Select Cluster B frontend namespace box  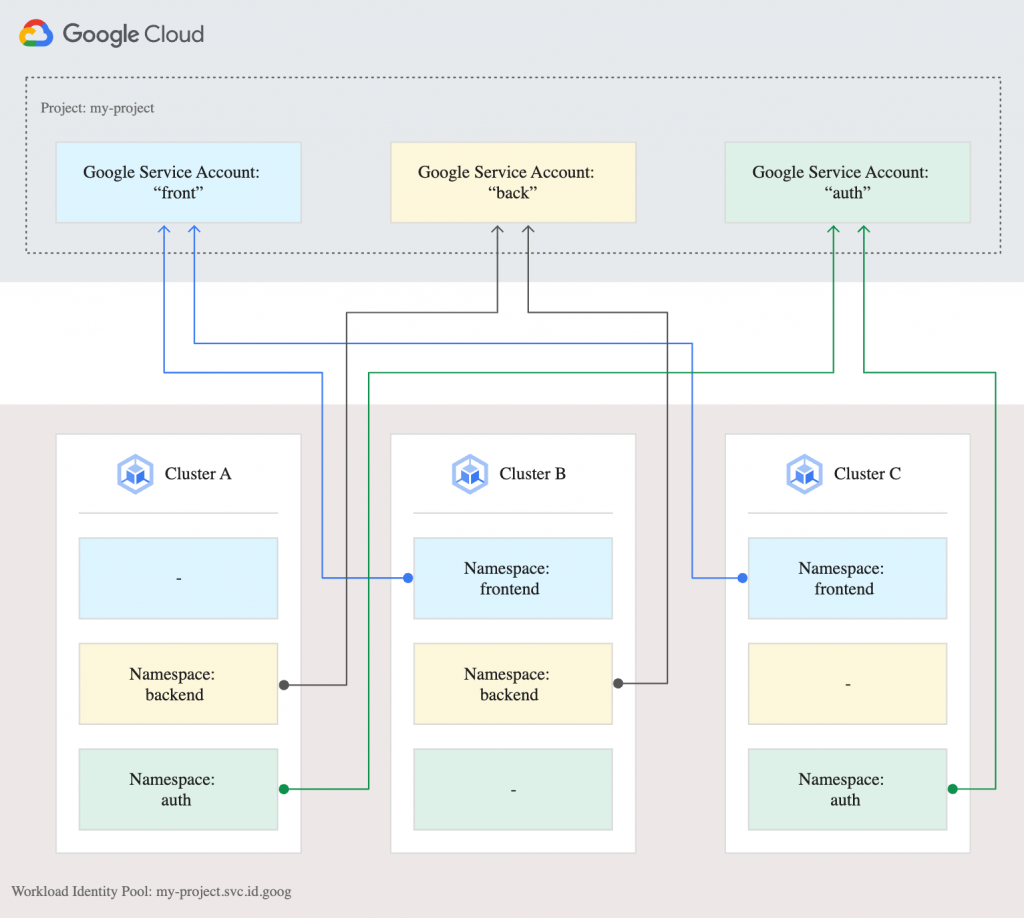[x=513, y=578]
